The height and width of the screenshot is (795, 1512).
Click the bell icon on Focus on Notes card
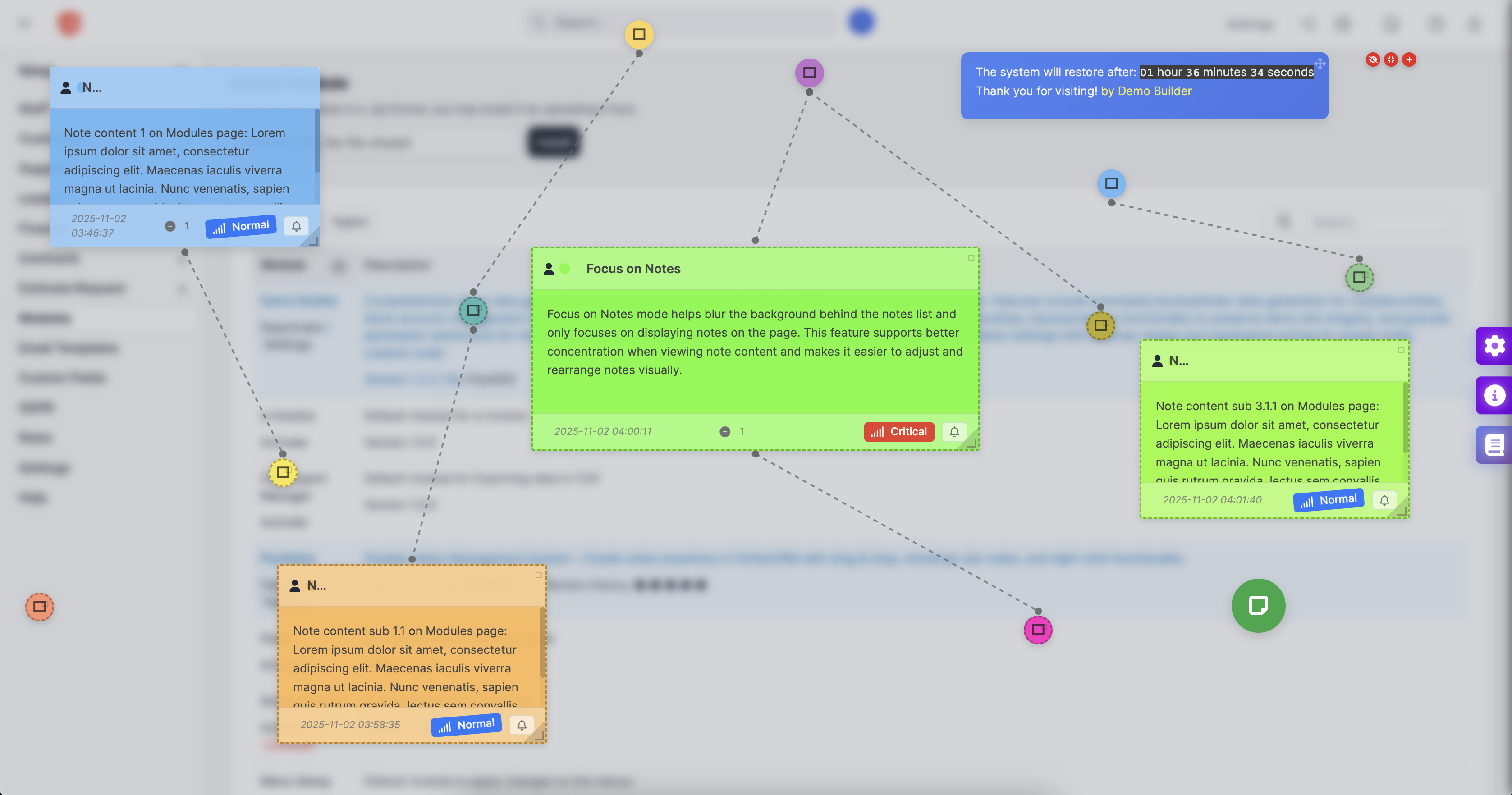pyautogui.click(x=954, y=432)
